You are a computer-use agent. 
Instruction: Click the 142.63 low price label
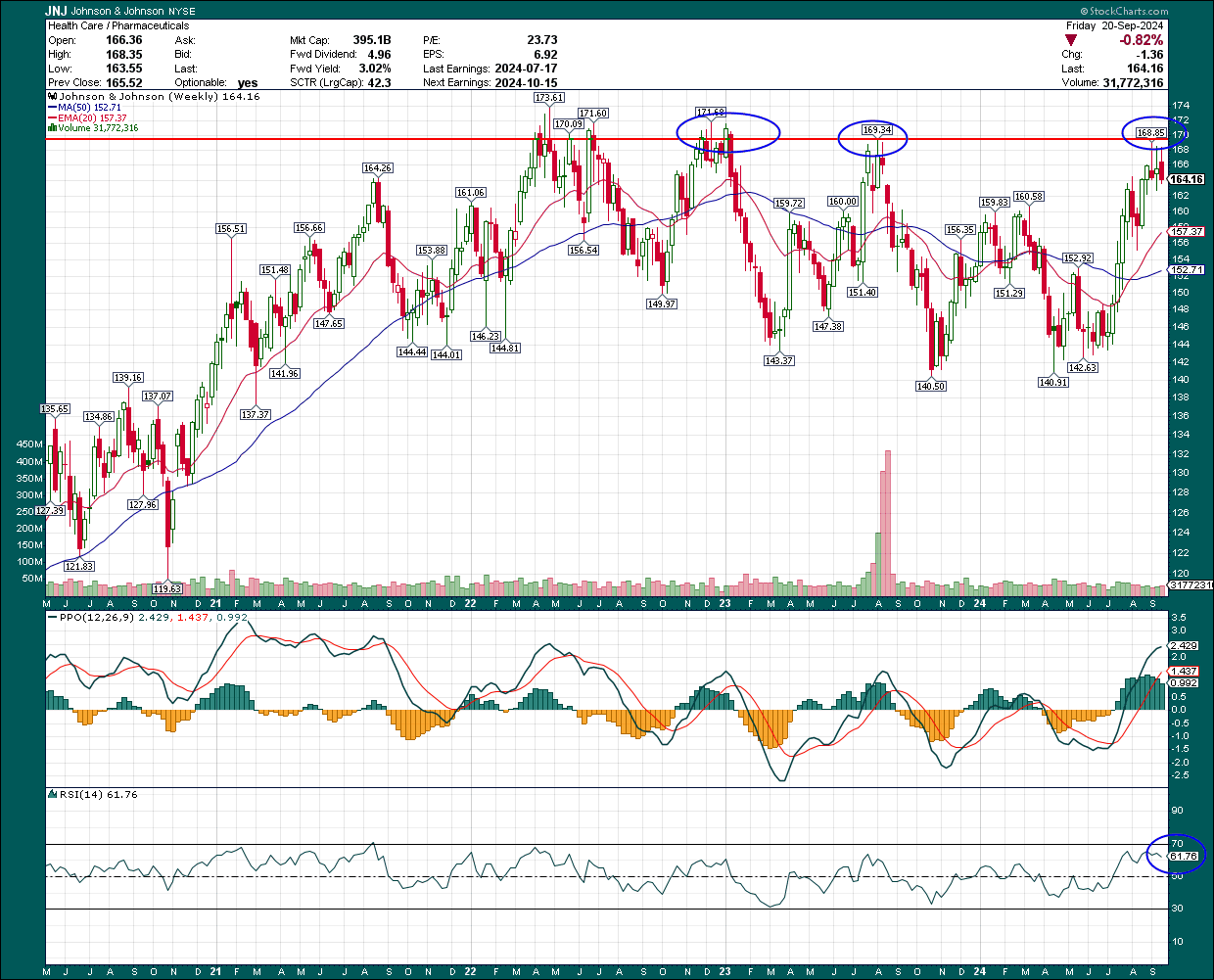tap(1083, 368)
